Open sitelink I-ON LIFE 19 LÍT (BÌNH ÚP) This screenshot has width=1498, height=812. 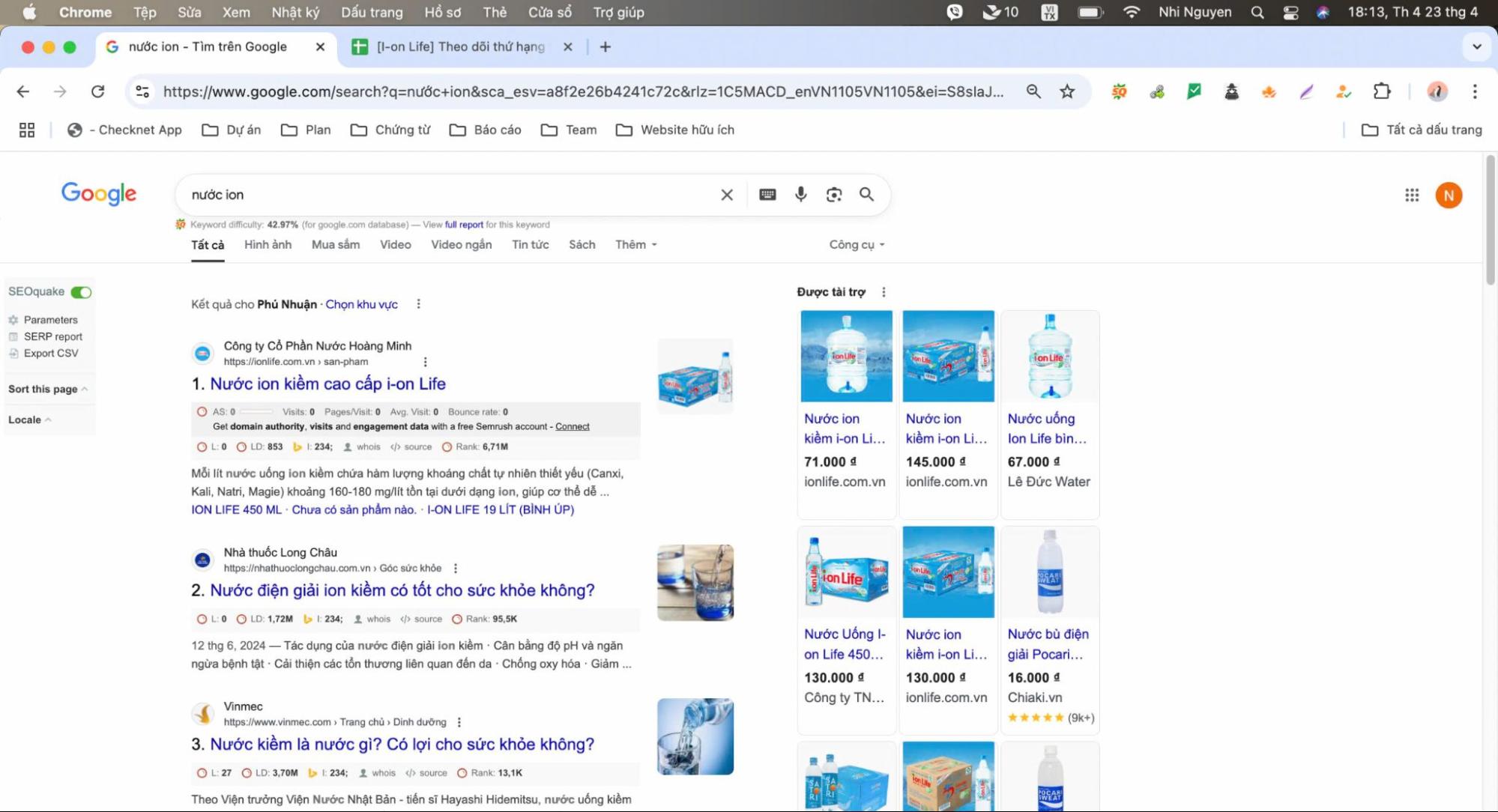tap(501, 510)
